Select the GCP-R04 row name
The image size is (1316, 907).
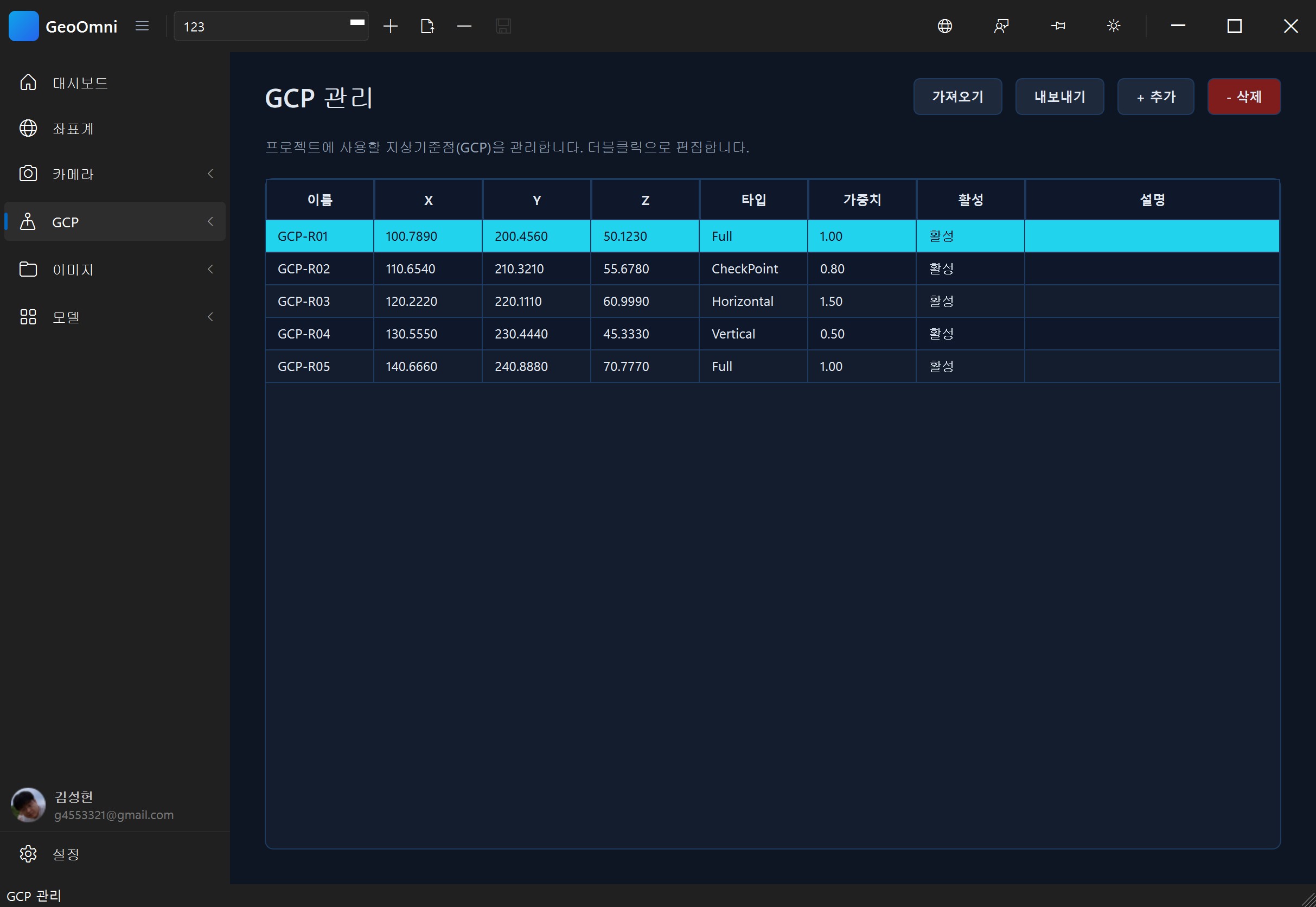[x=304, y=334]
